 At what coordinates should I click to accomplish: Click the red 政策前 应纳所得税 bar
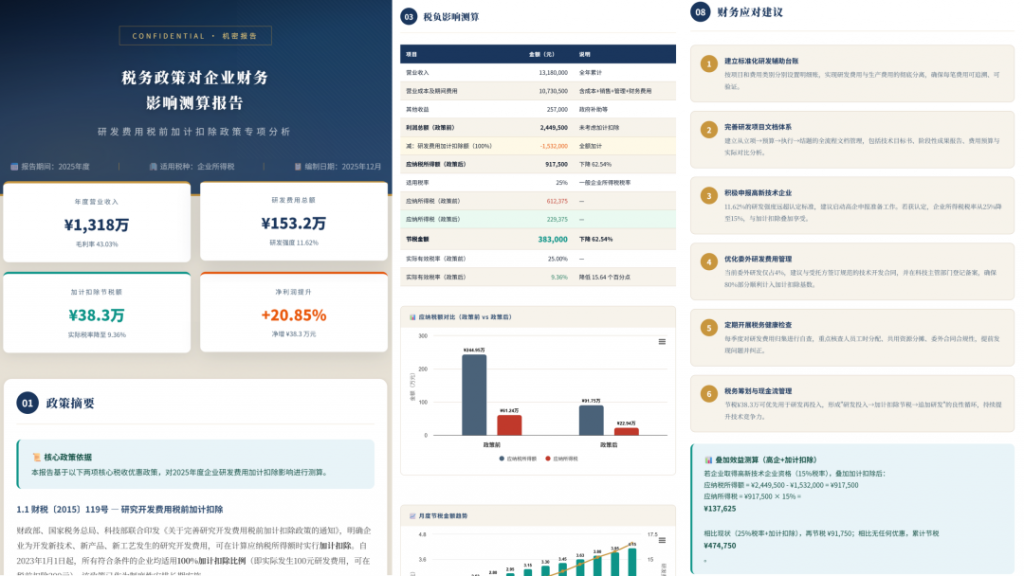[509, 425]
